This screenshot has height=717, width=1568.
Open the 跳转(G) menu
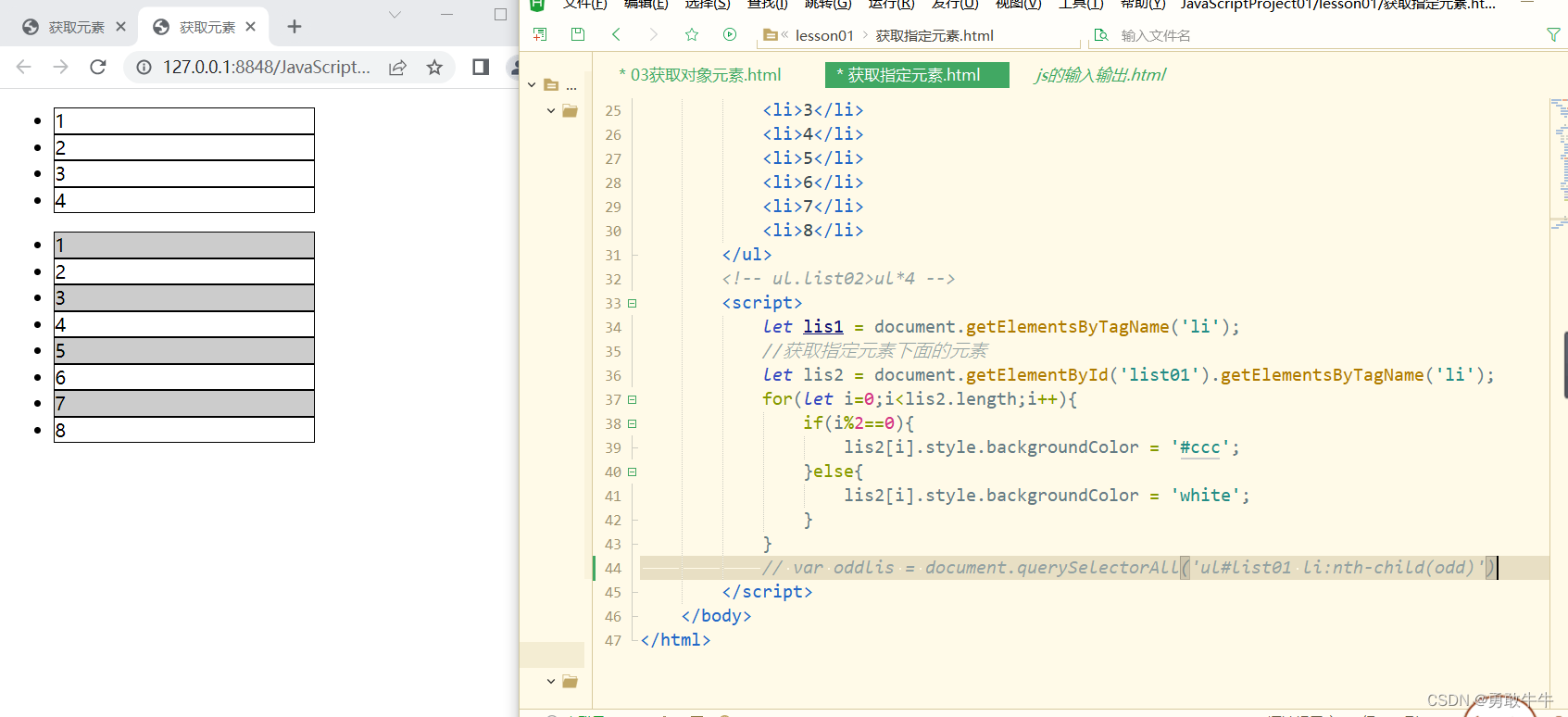(828, 5)
